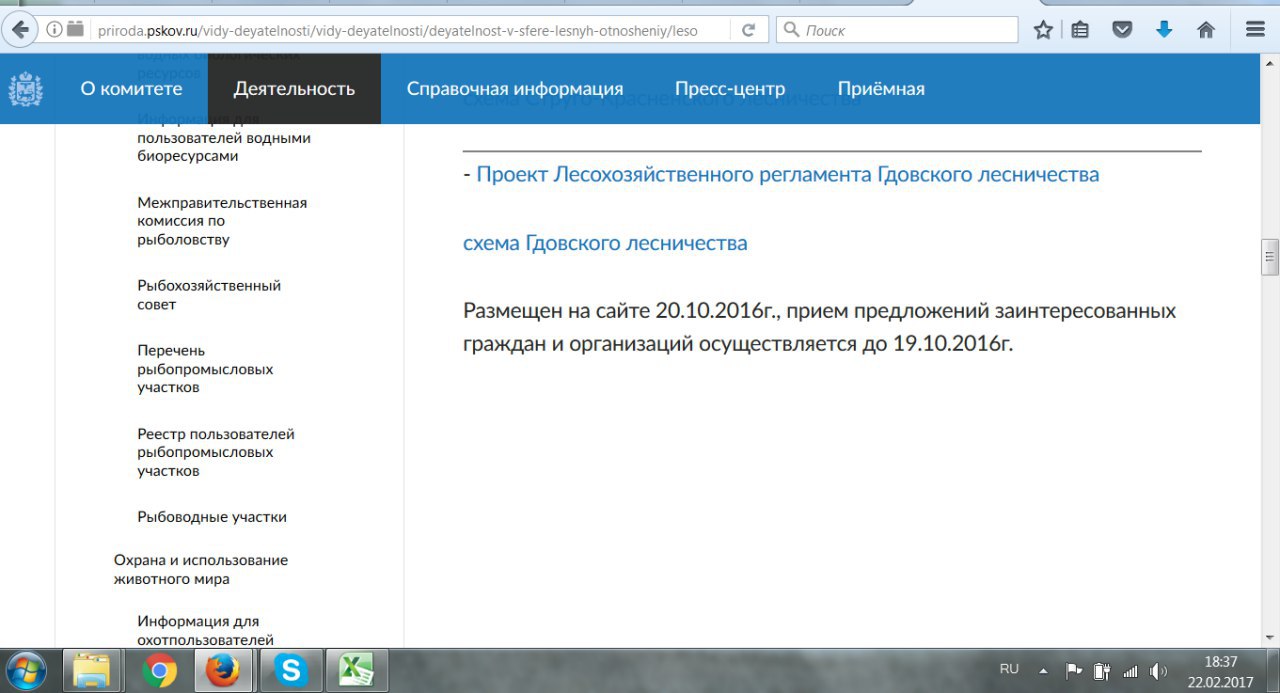The image size is (1280, 693).
Task: Open the Пресс-центр menu
Action: point(730,89)
